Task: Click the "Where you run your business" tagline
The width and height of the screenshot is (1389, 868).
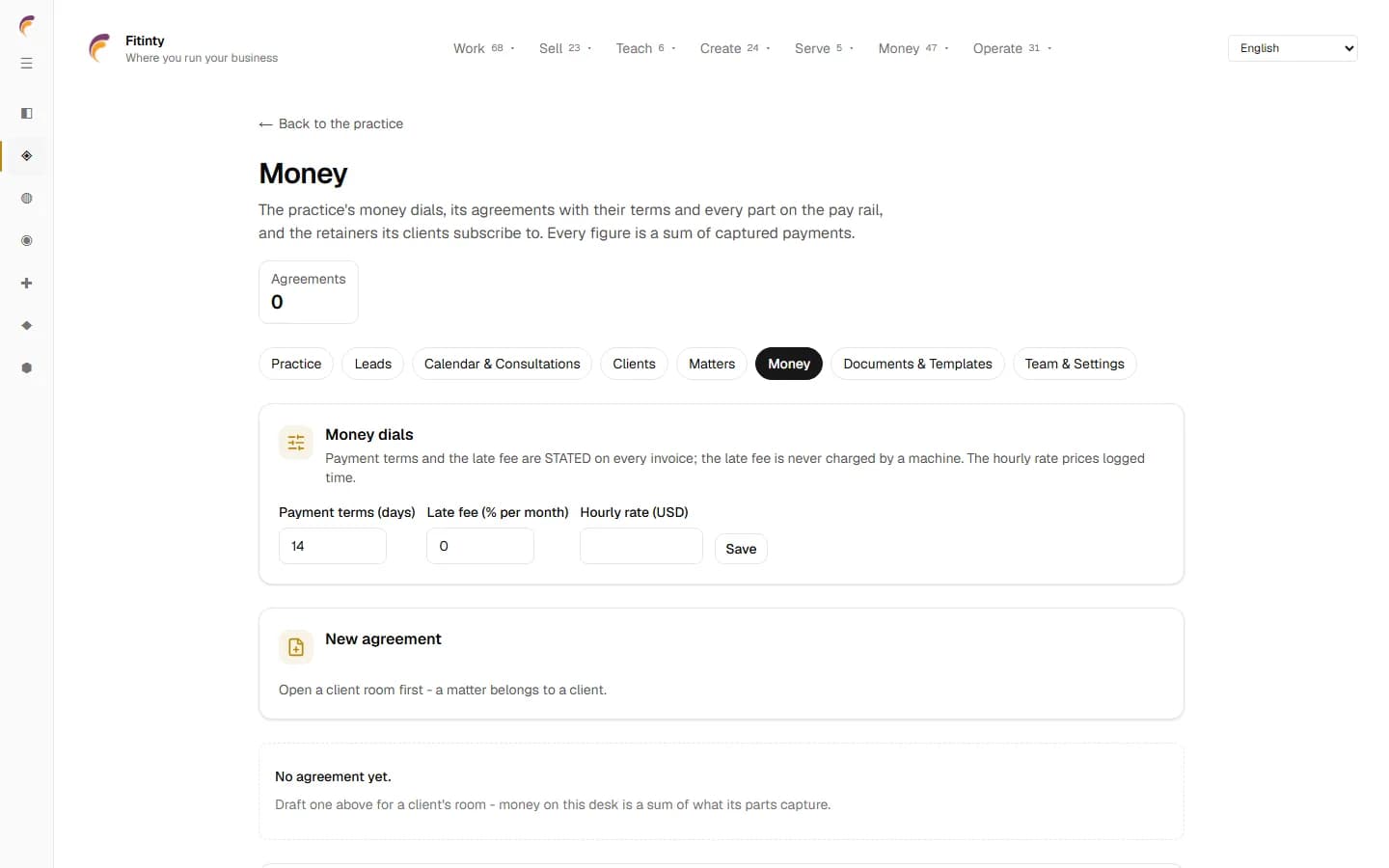Action: (x=202, y=58)
